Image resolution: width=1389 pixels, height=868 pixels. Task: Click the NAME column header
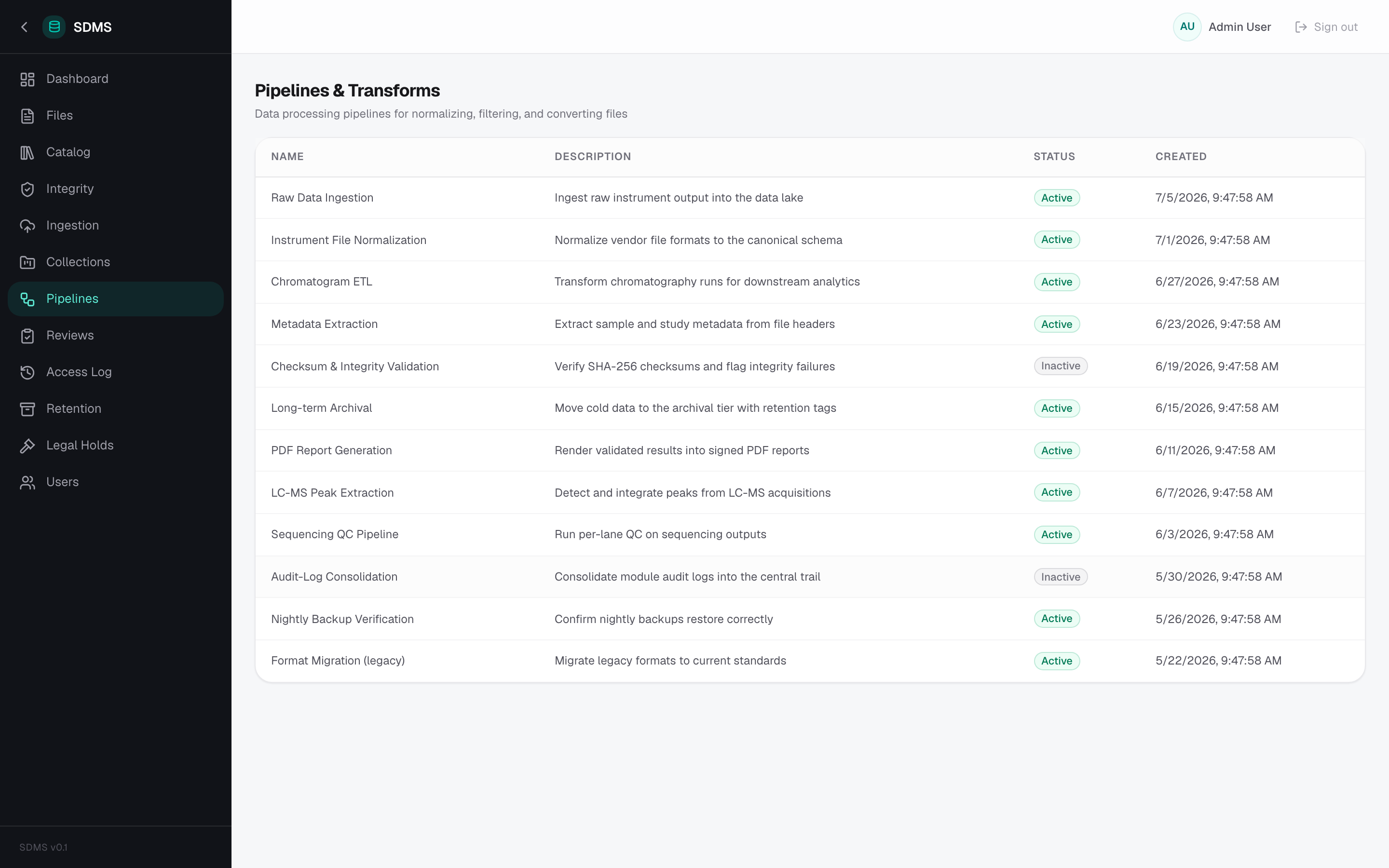click(287, 157)
